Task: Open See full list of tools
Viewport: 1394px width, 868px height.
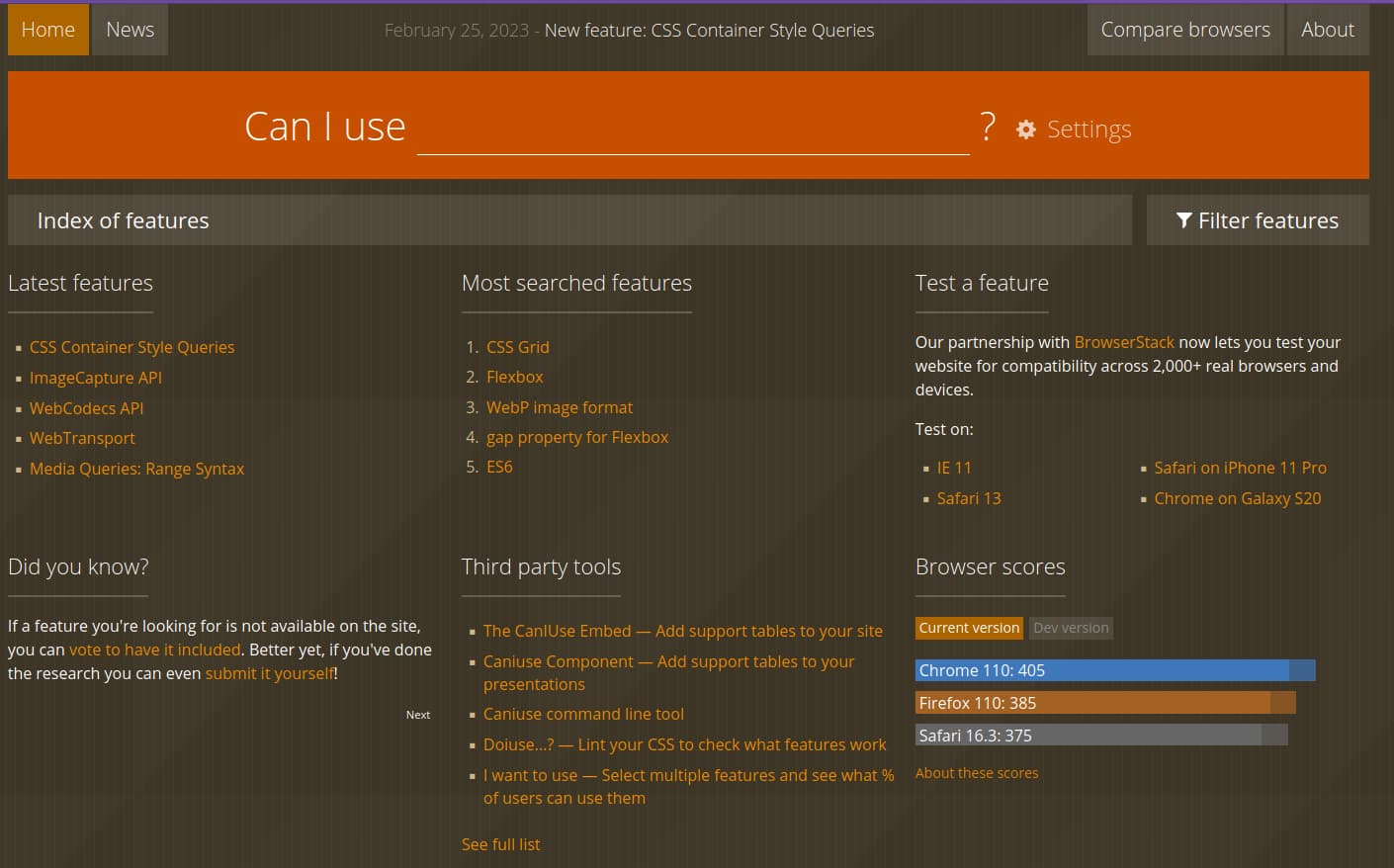Action: pos(500,844)
